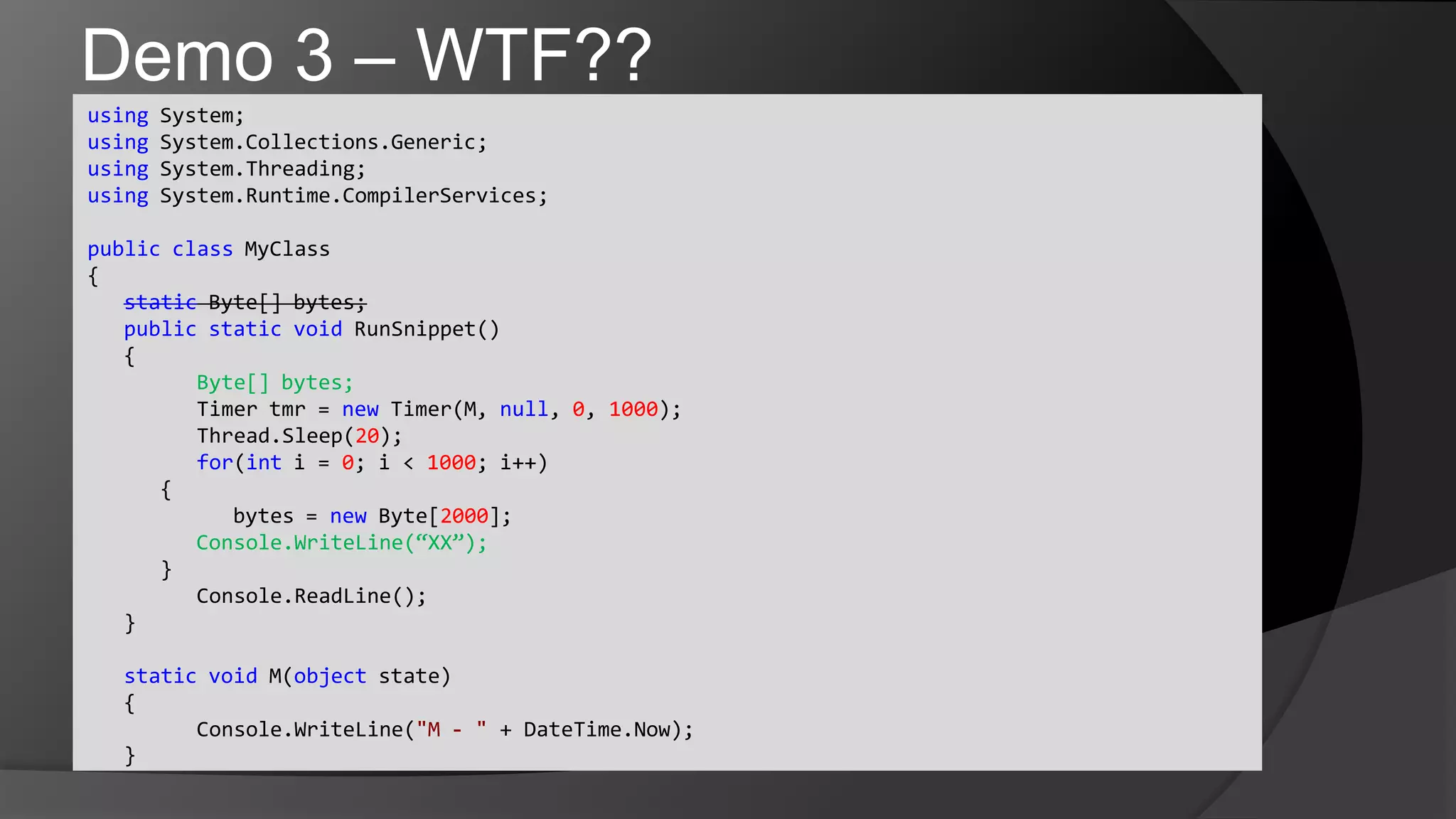Click the 'using System.Runtime.CompilerServices;' line
Viewport: 1456px width, 819px height.
pyautogui.click(x=318, y=196)
